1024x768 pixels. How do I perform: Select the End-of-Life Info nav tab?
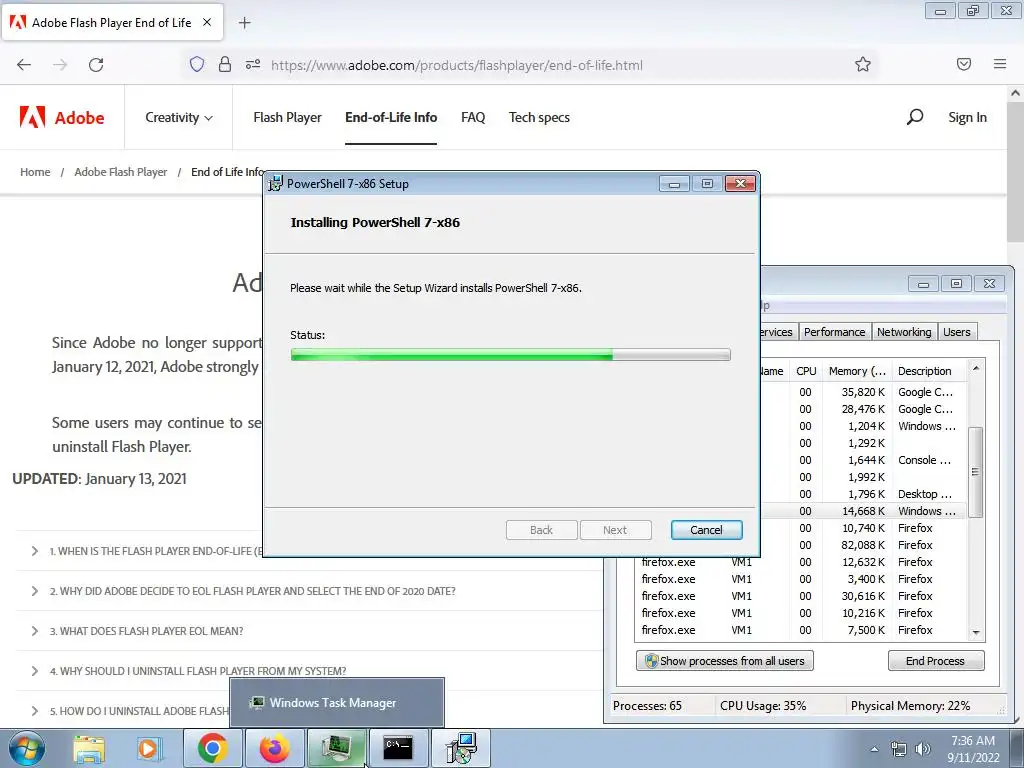click(391, 118)
